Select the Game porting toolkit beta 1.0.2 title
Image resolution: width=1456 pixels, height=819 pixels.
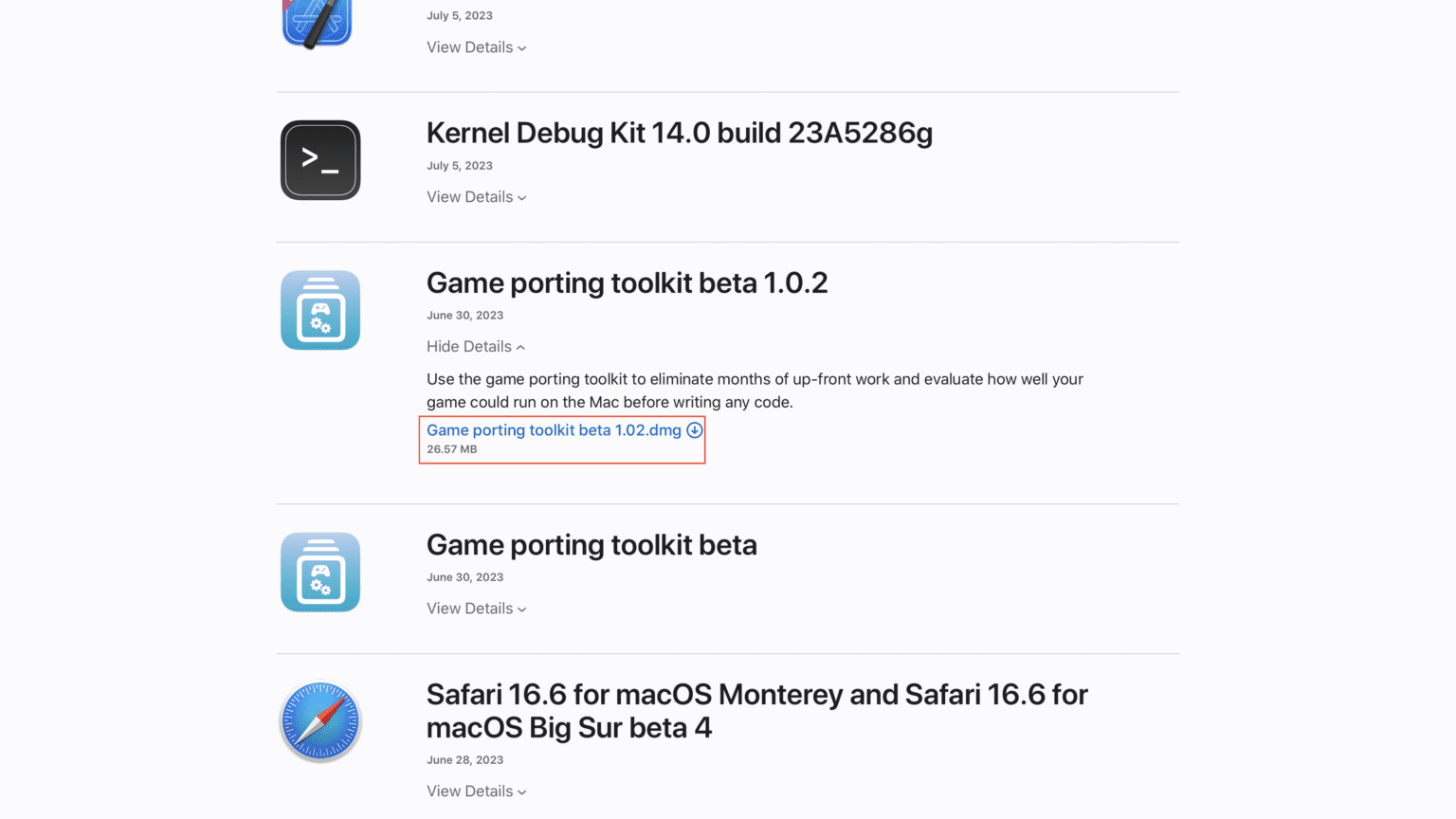pyautogui.click(x=627, y=282)
